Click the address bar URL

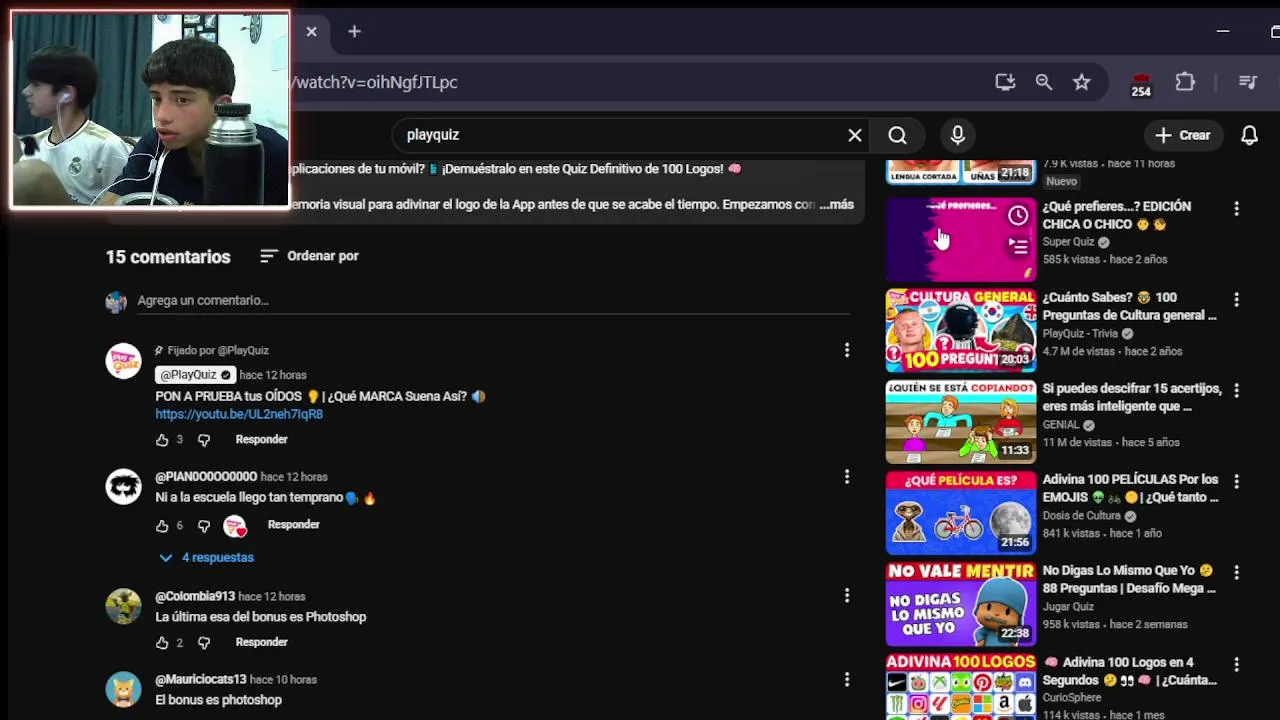(376, 82)
